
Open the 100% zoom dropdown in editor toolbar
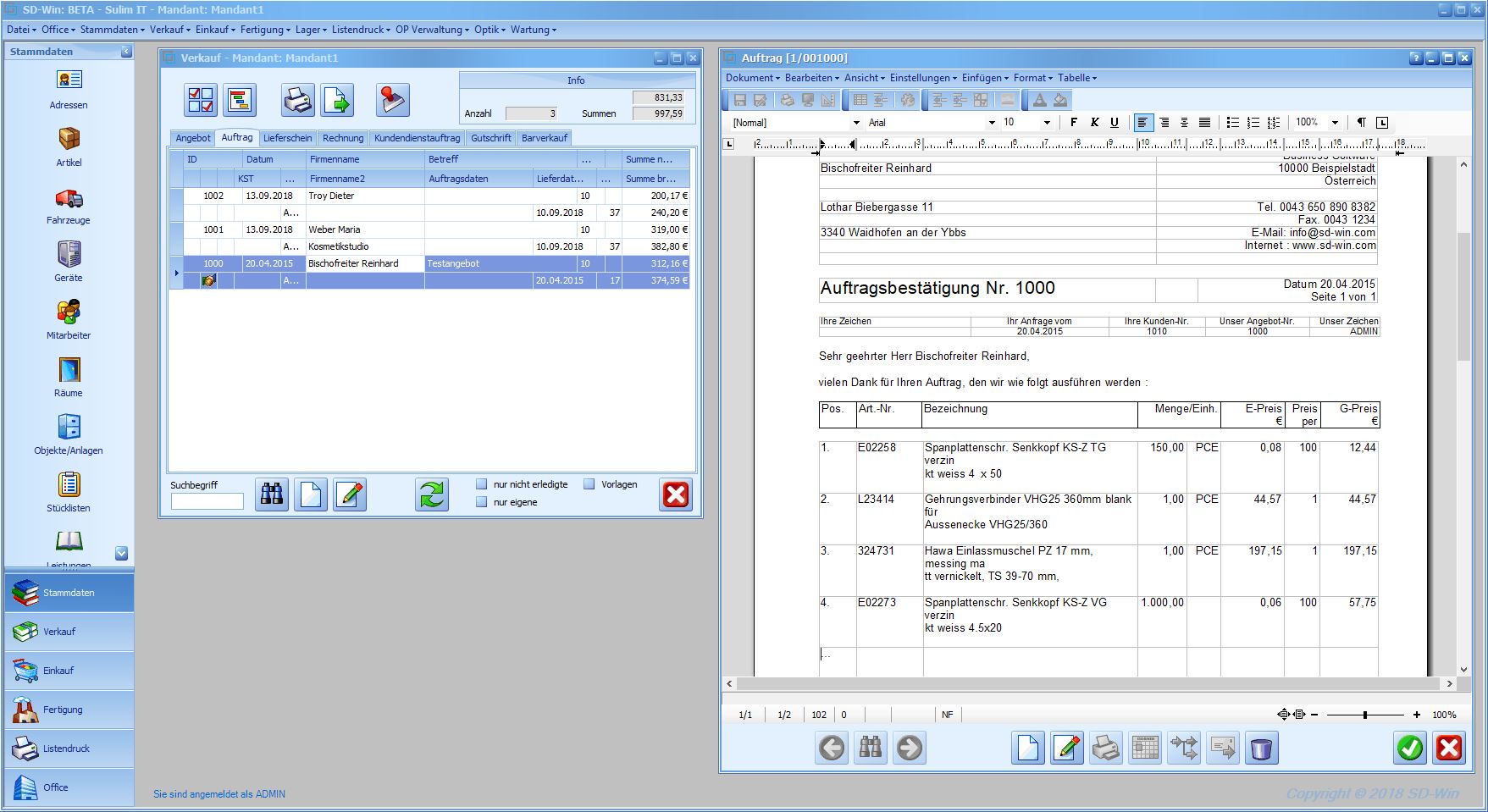point(1335,123)
